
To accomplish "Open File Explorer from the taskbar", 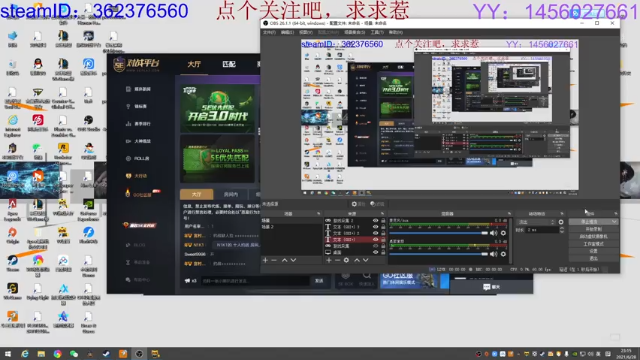I will [41, 354].
